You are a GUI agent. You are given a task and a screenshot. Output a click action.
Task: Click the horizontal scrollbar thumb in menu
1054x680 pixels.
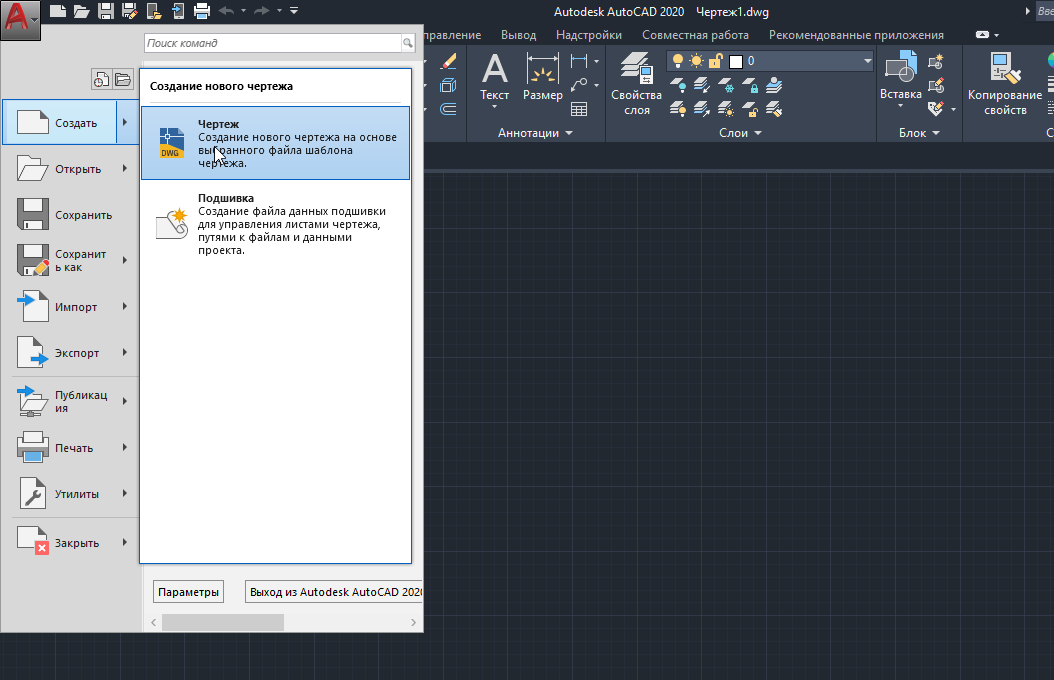click(222, 622)
